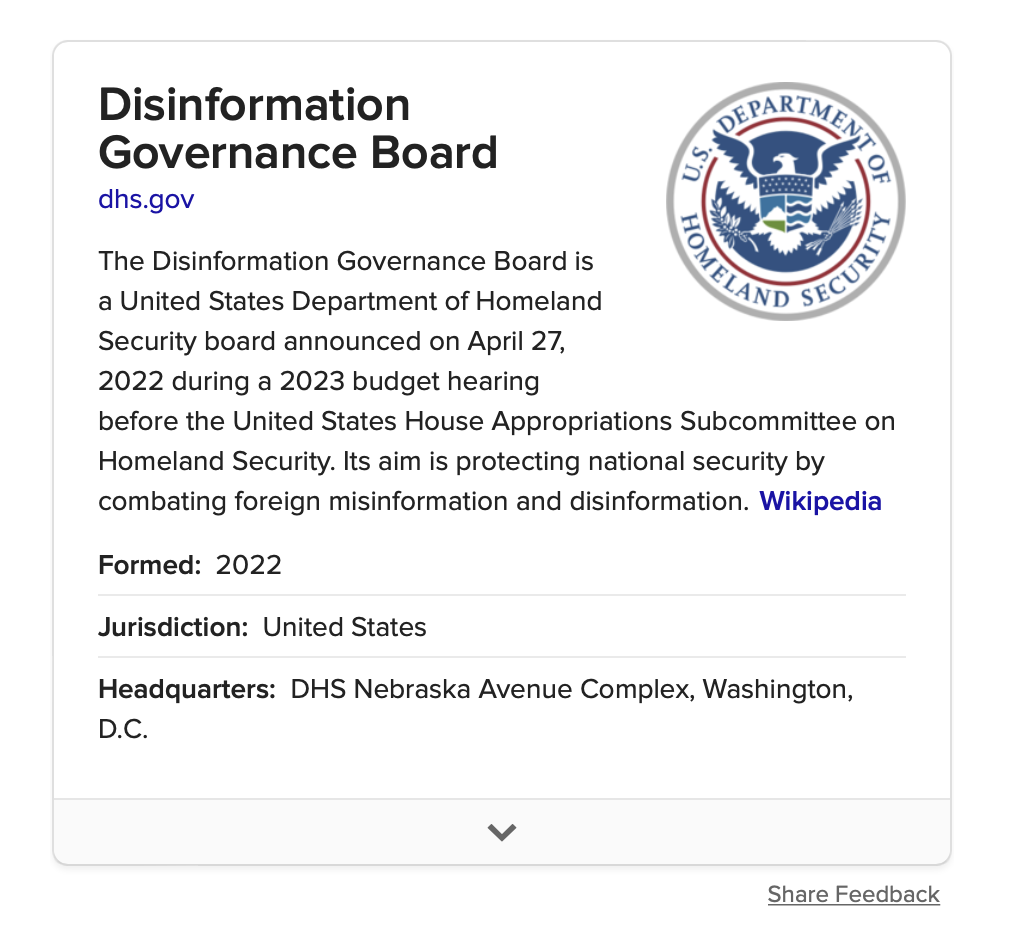Viewport: 1012px width, 944px height.
Task: Click the Homeland Security seal image
Action: click(x=785, y=201)
